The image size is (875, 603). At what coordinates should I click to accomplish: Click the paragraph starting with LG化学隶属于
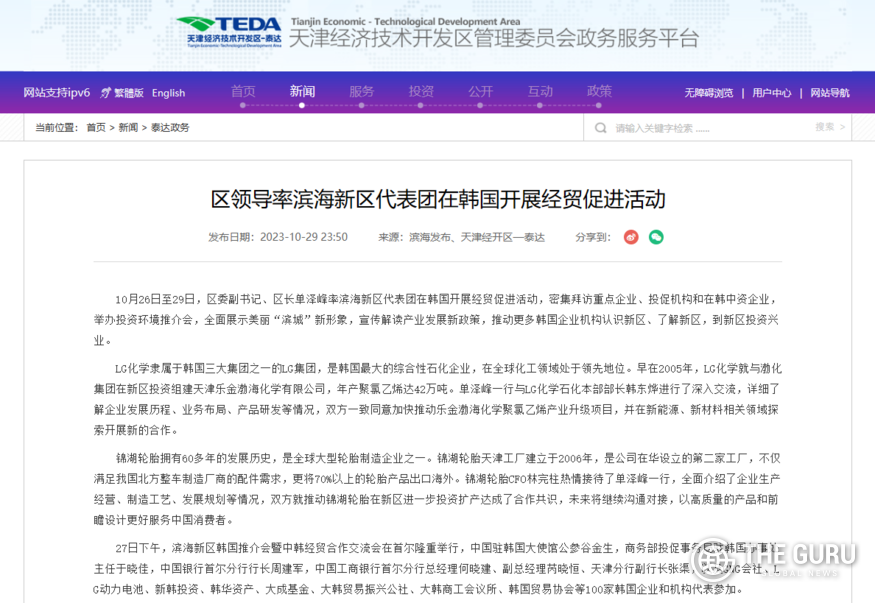(x=438, y=399)
